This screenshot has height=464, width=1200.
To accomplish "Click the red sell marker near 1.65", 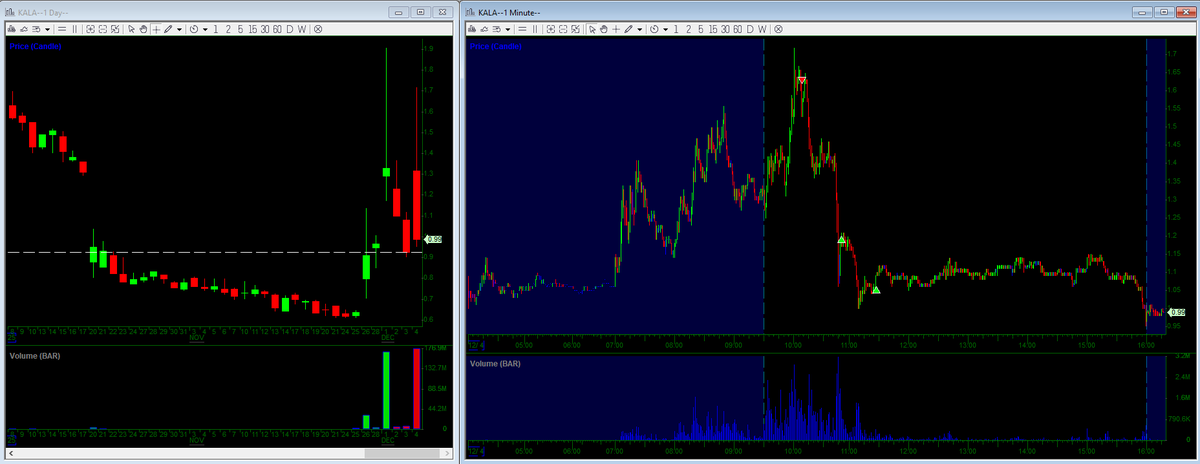I will [801, 80].
